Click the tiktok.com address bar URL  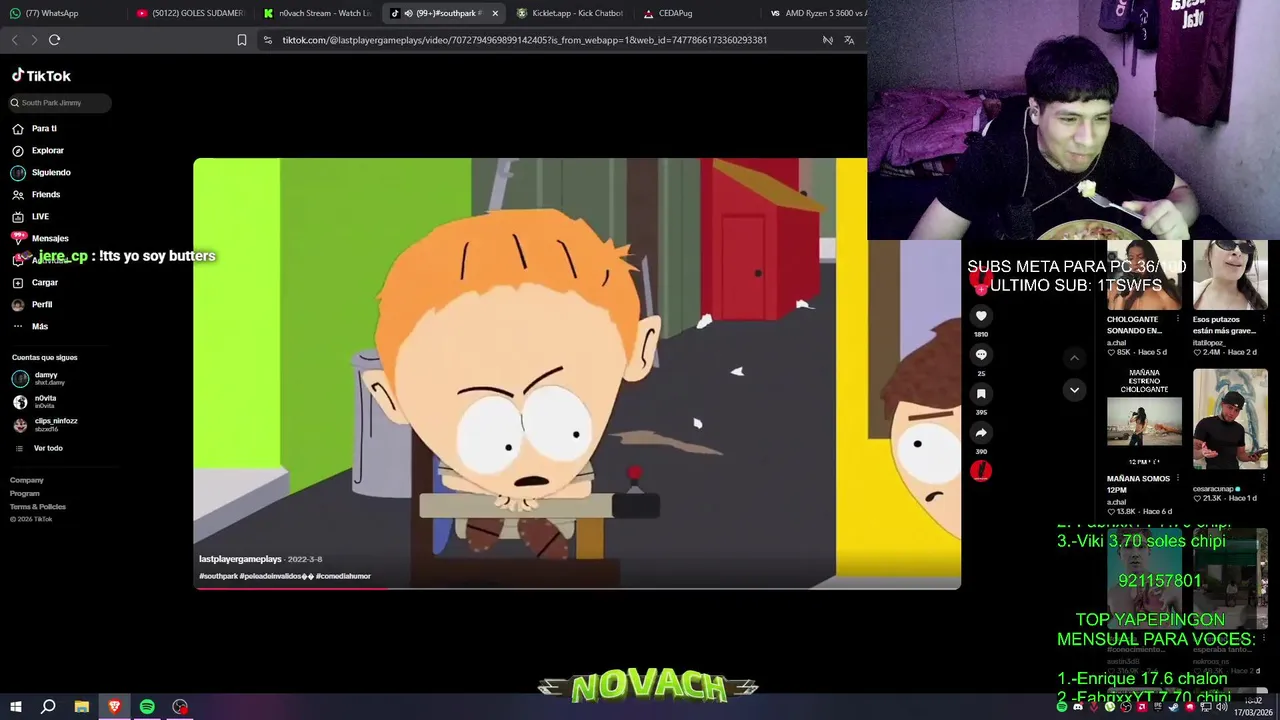point(524,40)
